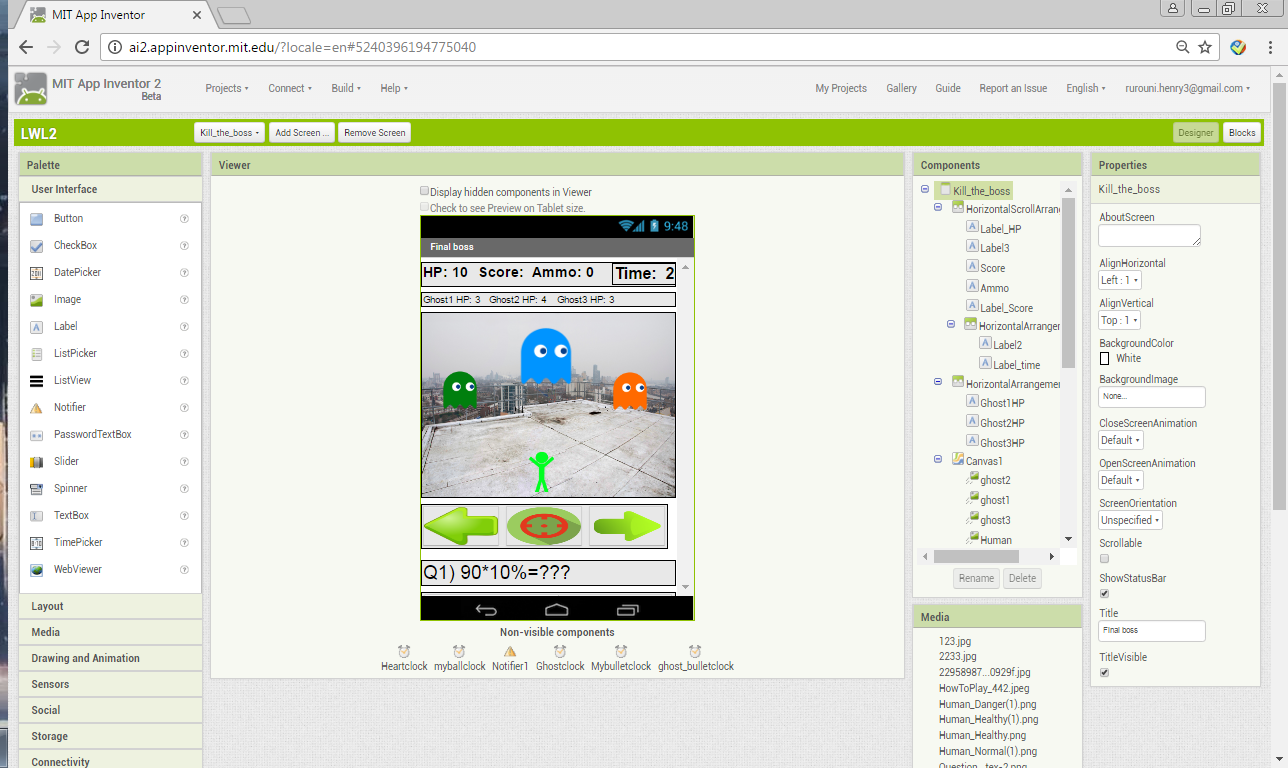Click the BackgroundImage None field
Viewport: 1288px width, 768px height.
(x=1152, y=397)
